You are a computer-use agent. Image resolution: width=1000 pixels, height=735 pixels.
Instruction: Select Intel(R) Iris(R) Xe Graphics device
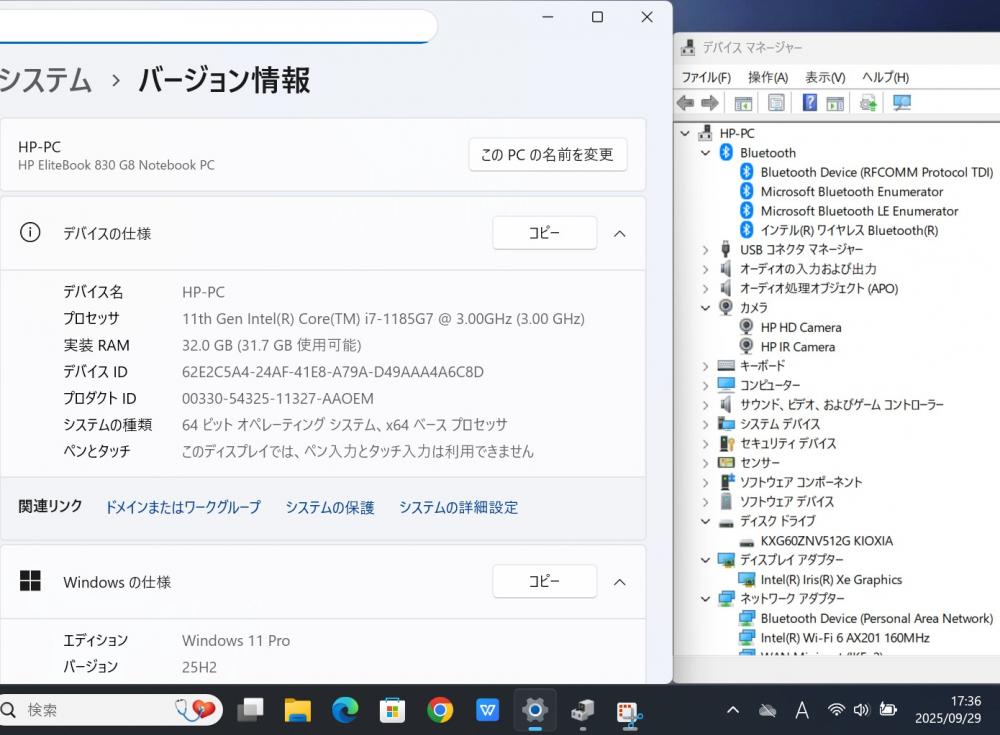pos(830,579)
